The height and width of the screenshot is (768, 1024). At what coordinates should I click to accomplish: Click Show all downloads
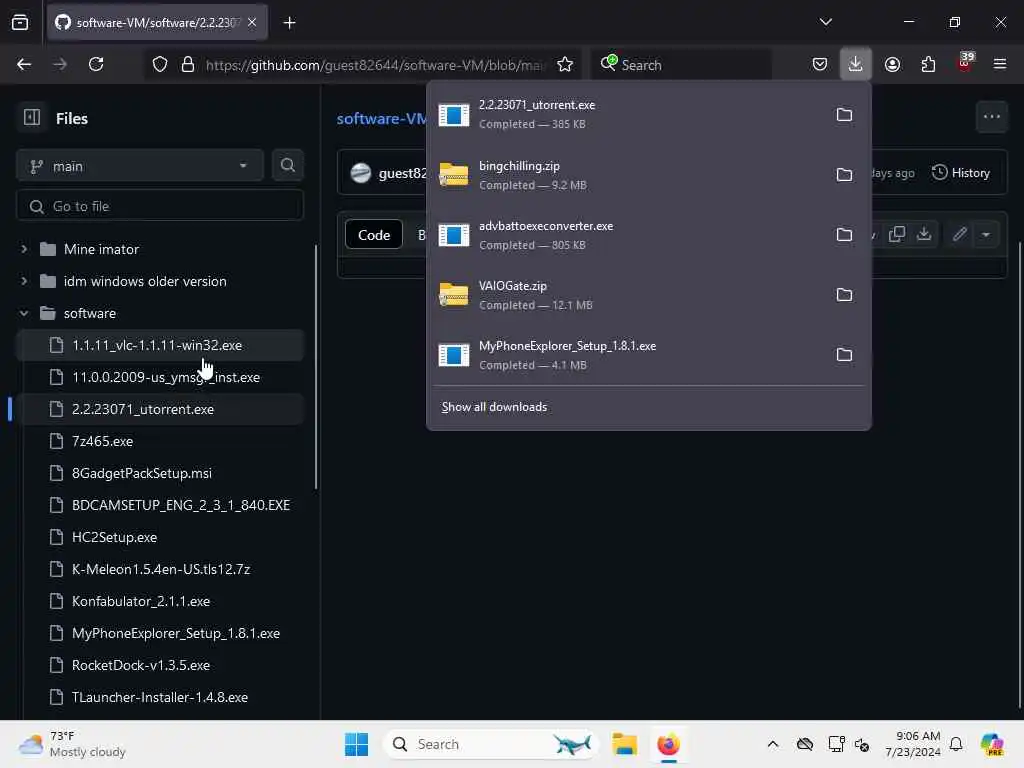(494, 407)
